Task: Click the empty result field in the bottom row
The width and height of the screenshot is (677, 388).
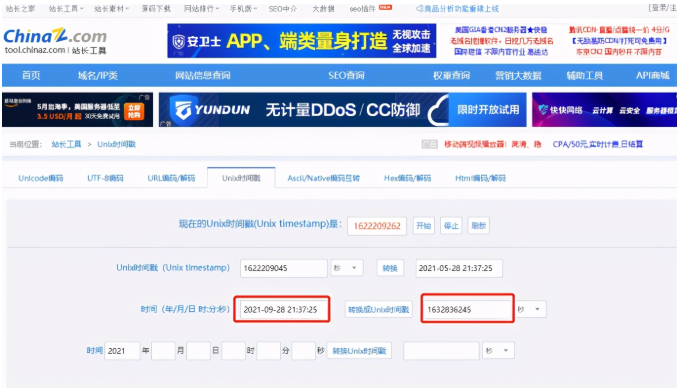Action: pos(441,351)
